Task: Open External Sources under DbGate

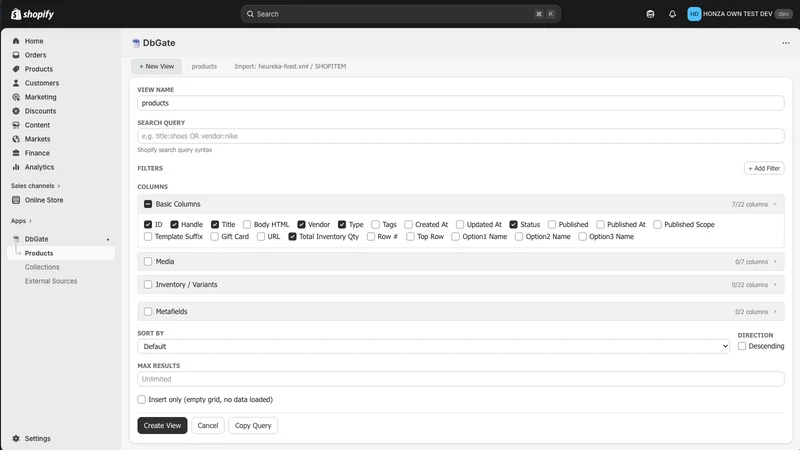Action: tap(51, 281)
